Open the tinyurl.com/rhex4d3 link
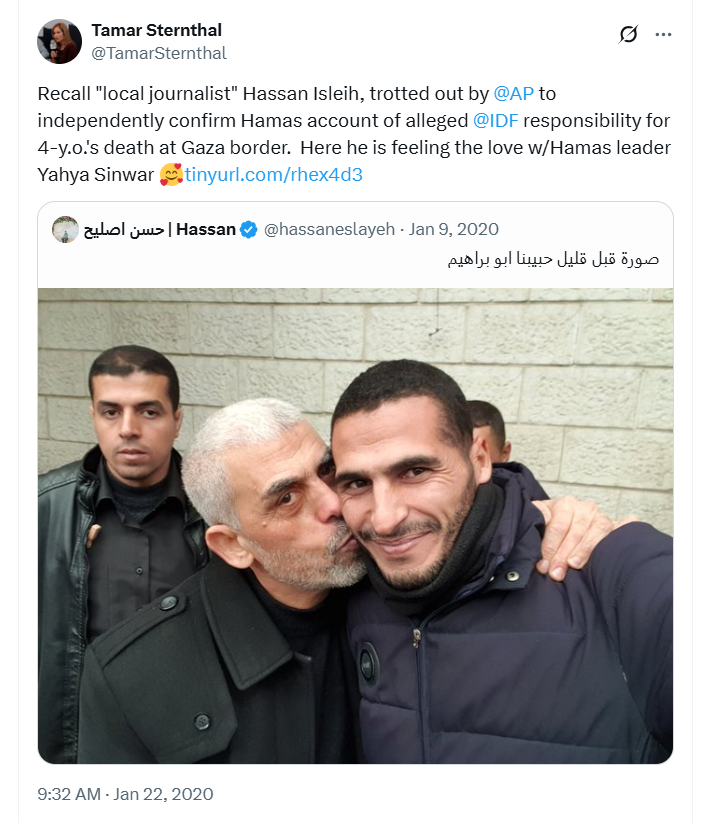This screenshot has height=823, width=706. (x=273, y=175)
